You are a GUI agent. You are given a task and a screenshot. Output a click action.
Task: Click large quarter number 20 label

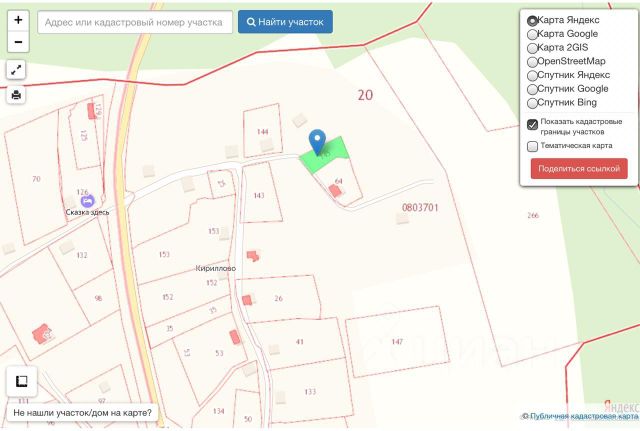tap(365, 96)
